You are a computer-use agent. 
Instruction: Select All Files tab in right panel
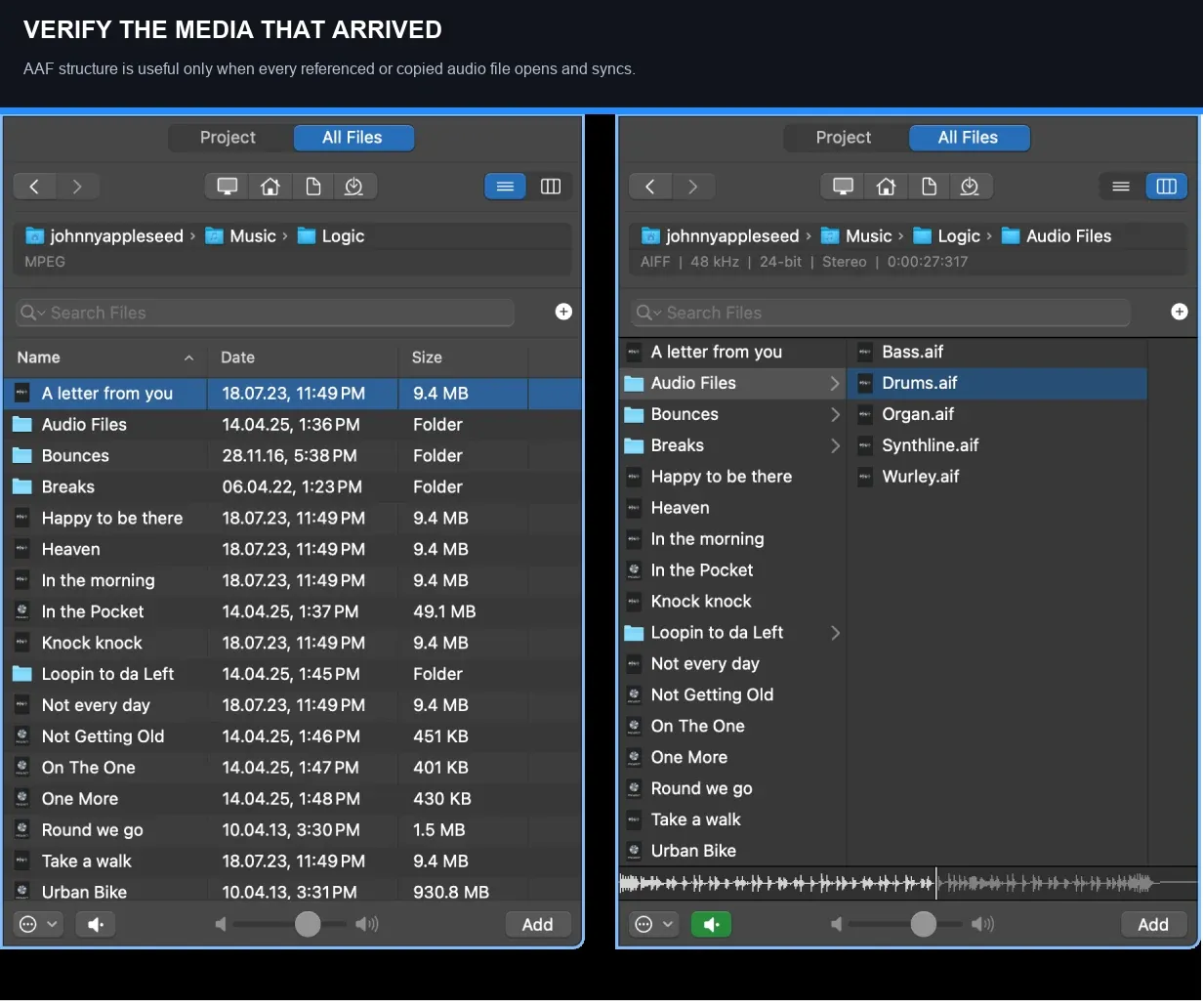coord(968,138)
